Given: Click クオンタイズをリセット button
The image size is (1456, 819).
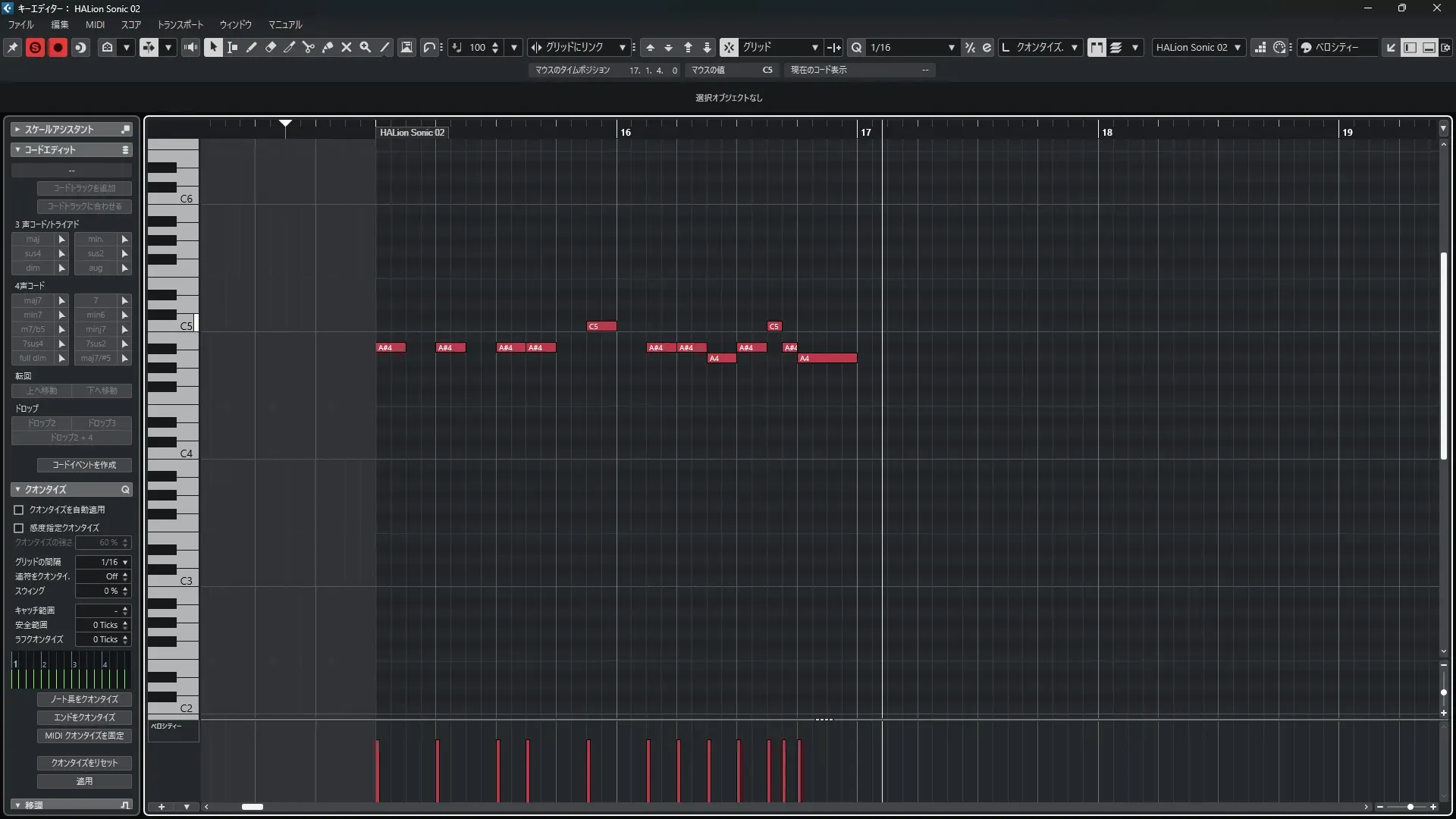Looking at the screenshot, I should coord(84,763).
